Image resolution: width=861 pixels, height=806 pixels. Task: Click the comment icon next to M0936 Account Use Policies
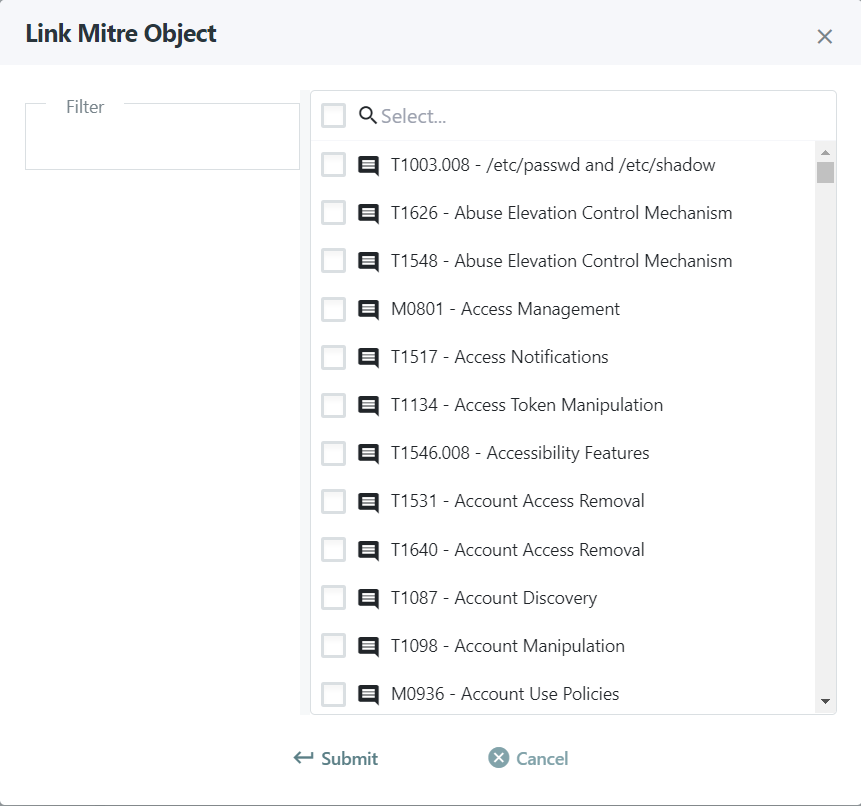[x=368, y=695]
